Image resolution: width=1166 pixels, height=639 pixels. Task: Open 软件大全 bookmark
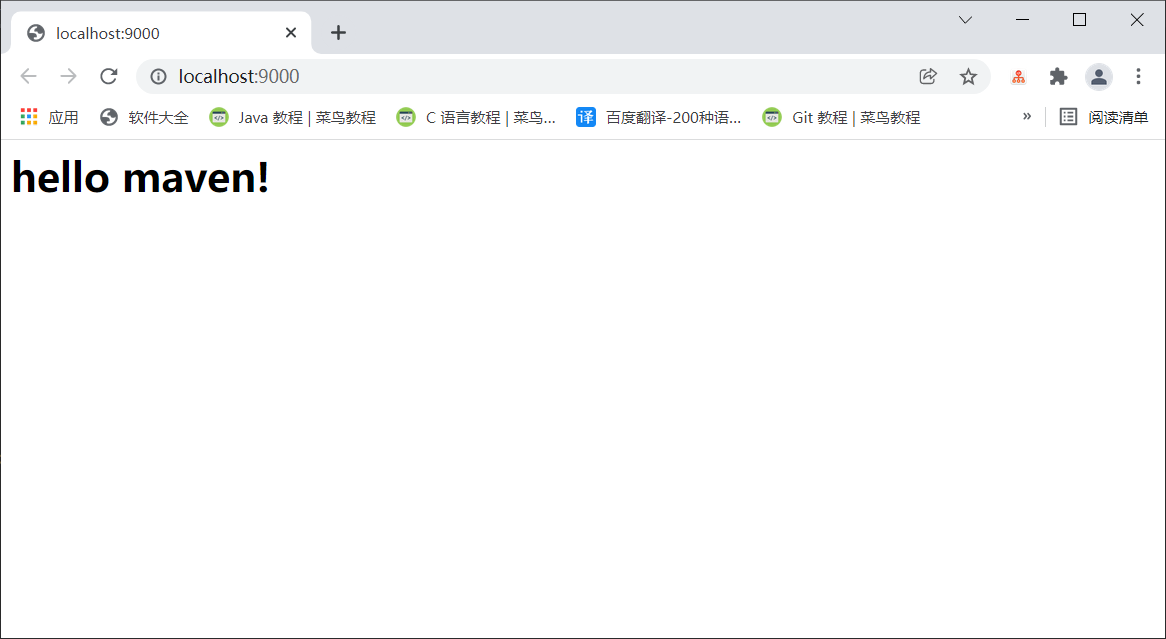tap(144, 117)
